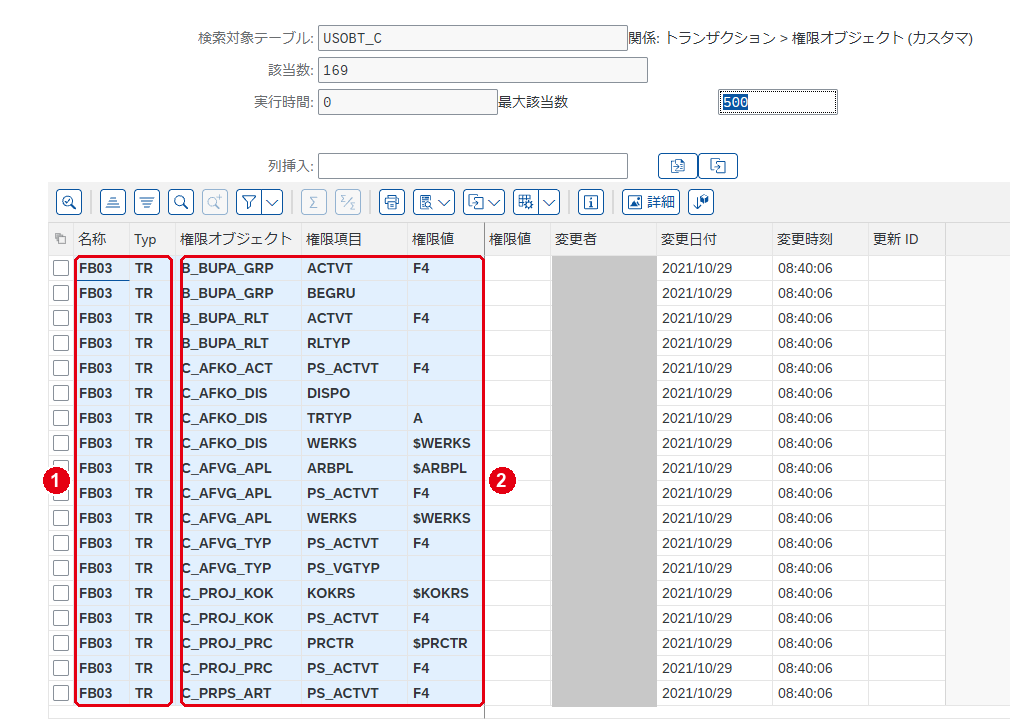Select the C_AFKO_ACT cell
1010x720 pixels.
point(238,368)
